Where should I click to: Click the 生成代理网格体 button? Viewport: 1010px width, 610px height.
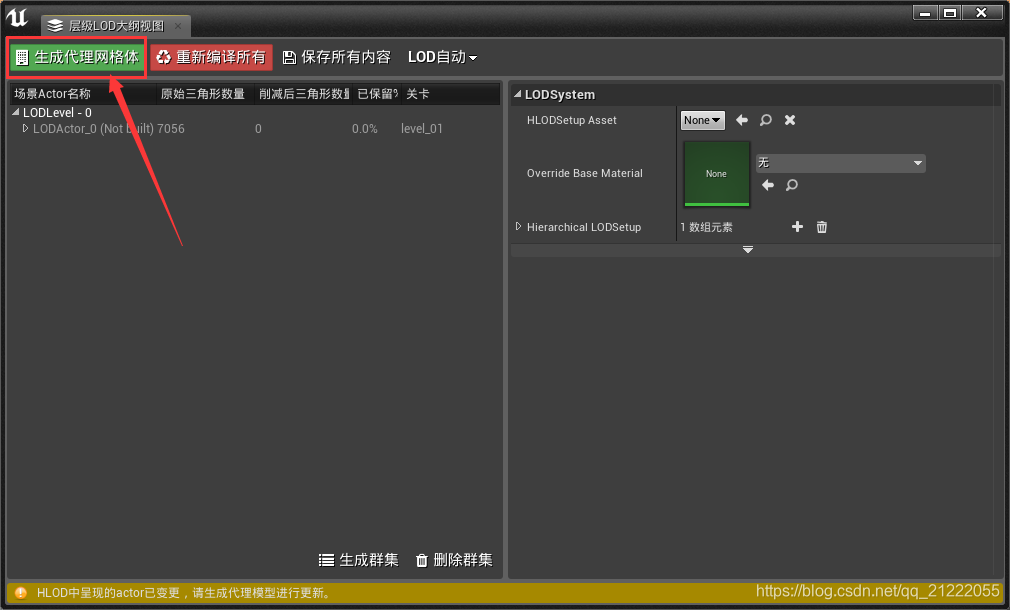77,57
